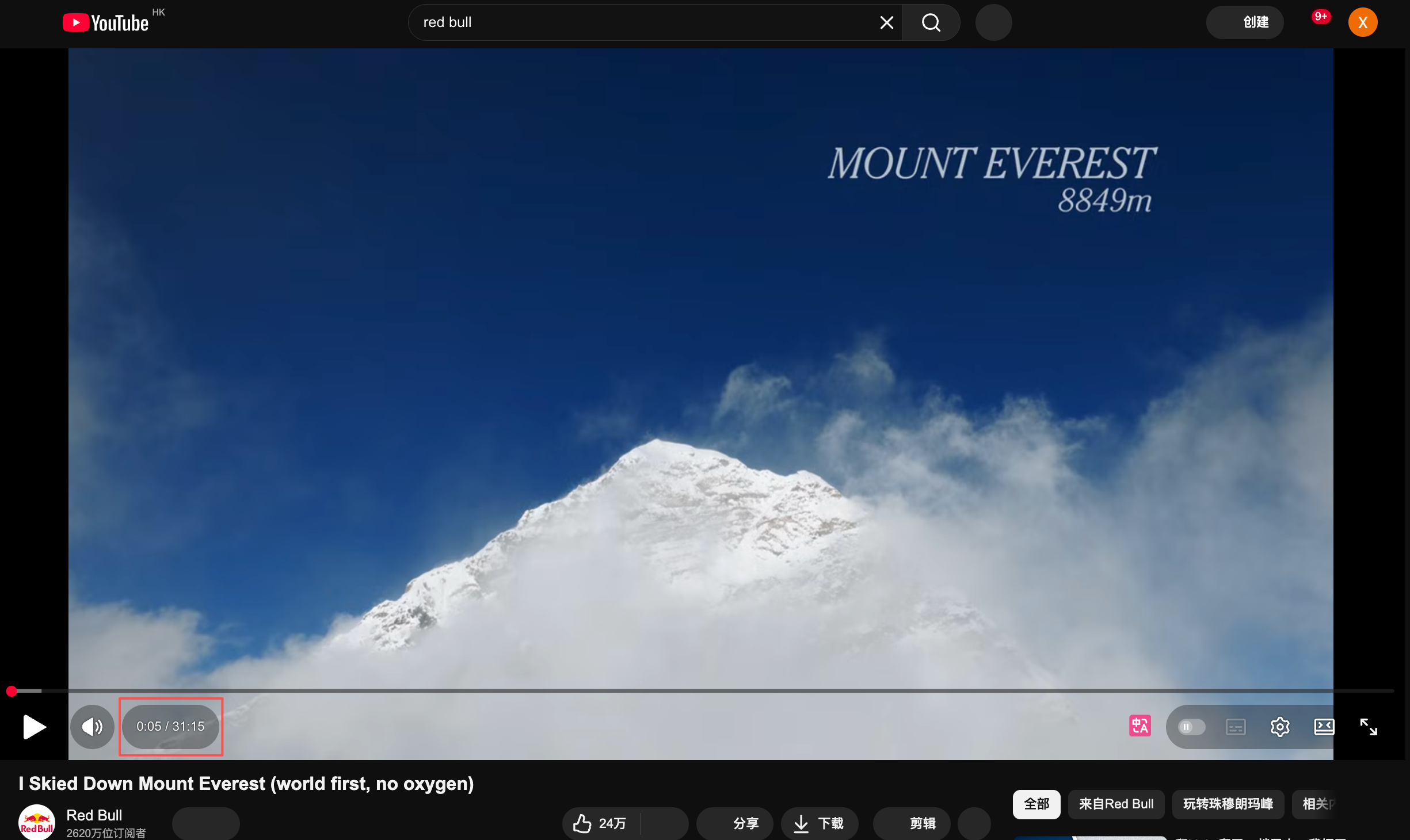Mute the video with the speaker icon
This screenshot has width=1410, height=840.
[x=92, y=727]
